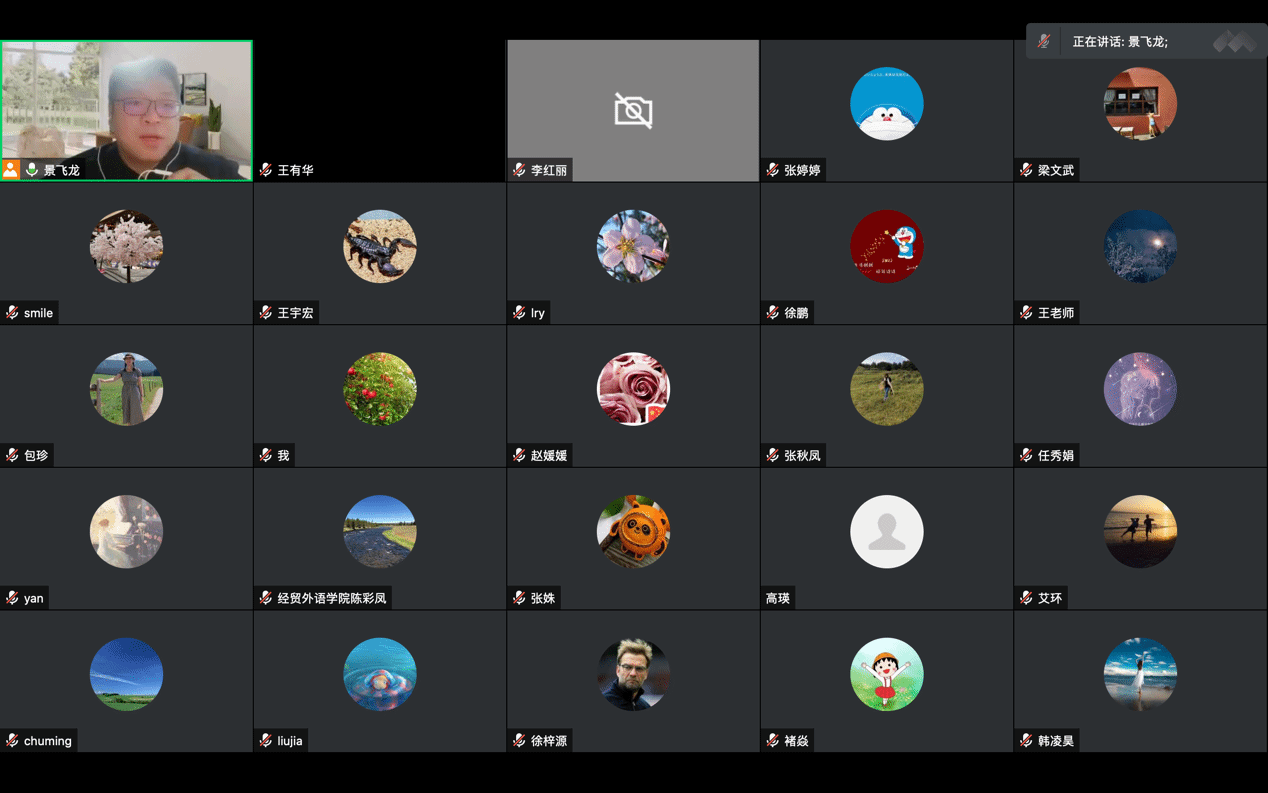Image resolution: width=1268 pixels, height=793 pixels.
Task: Click the cartoon girl avatar of 褚焱
Action: click(887, 674)
